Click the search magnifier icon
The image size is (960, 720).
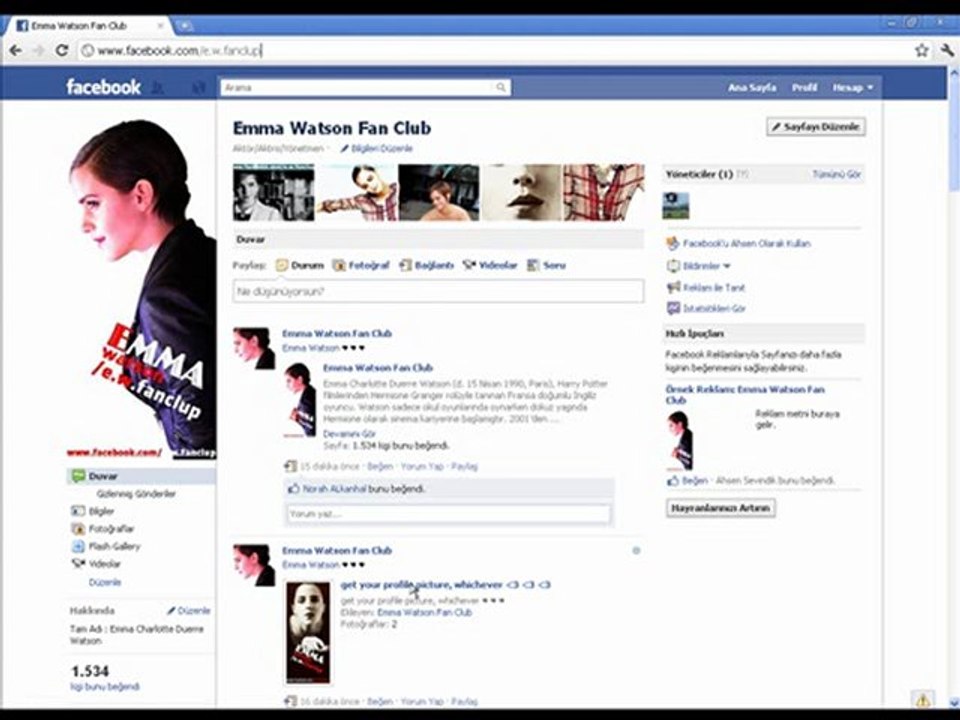pyautogui.click(x=500, y=88)
